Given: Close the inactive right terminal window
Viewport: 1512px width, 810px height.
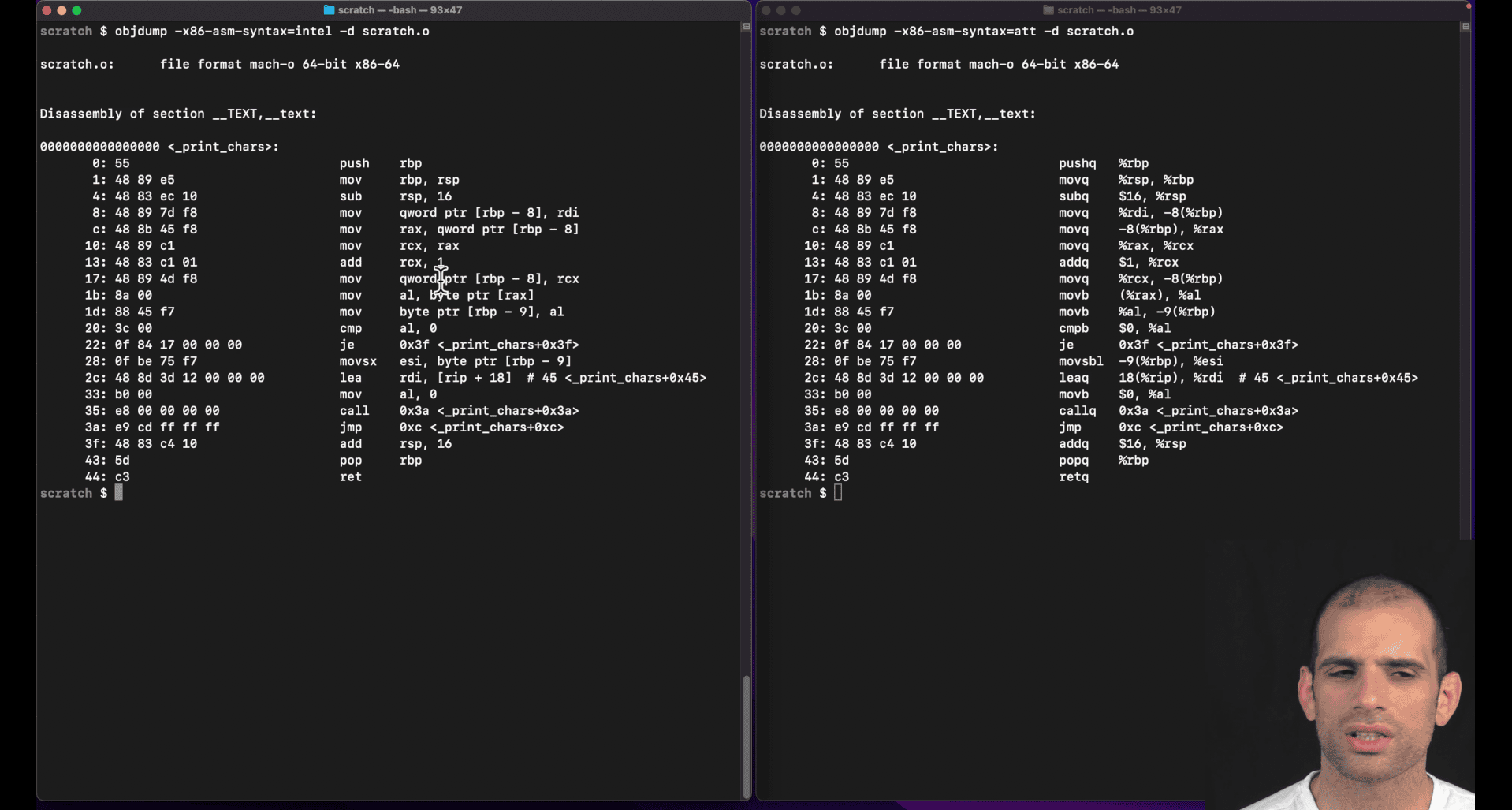Looking at the screenshot, I should tap(765, 10).
